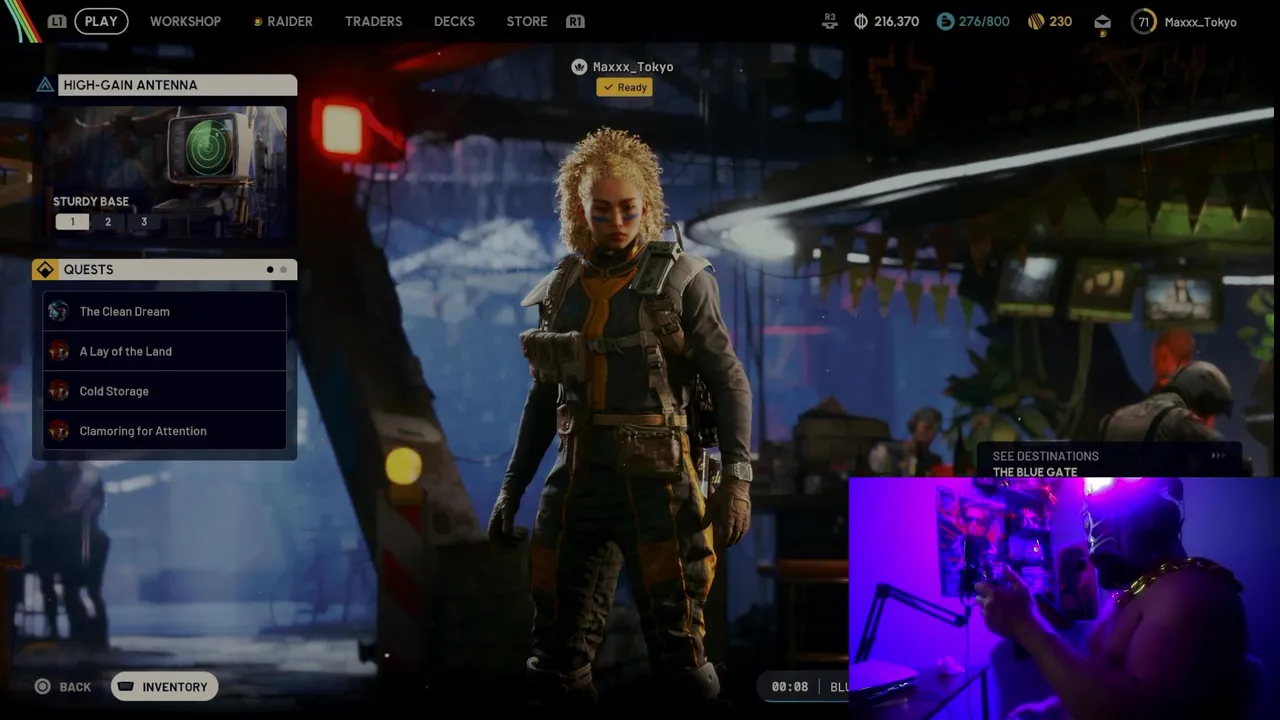The height and width of the screenshot is (720, 1280).
Task: Select Sturdy Base step 2
Action: point(108,222)
